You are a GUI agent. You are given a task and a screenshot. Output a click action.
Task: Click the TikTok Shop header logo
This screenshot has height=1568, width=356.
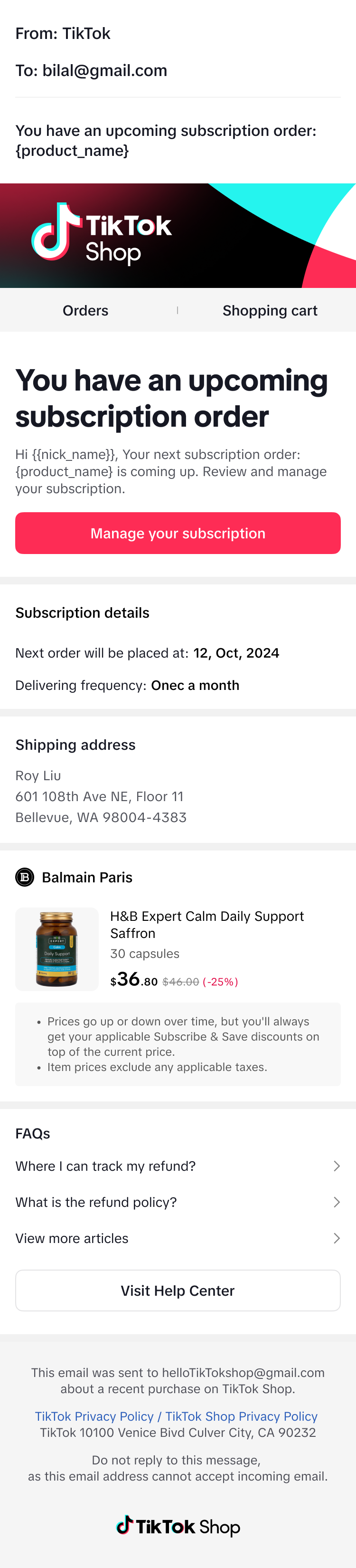101,234
